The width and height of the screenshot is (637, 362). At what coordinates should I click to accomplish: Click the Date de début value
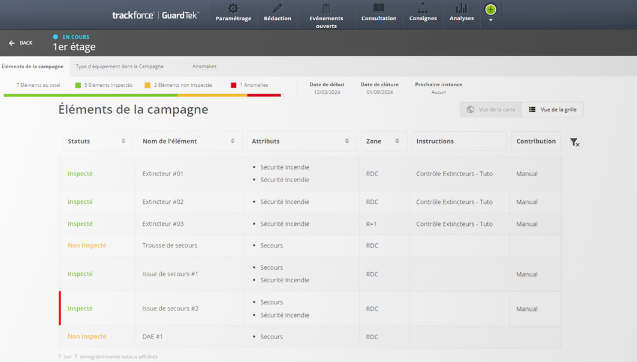pyautogui.click(x=327, y=92)
